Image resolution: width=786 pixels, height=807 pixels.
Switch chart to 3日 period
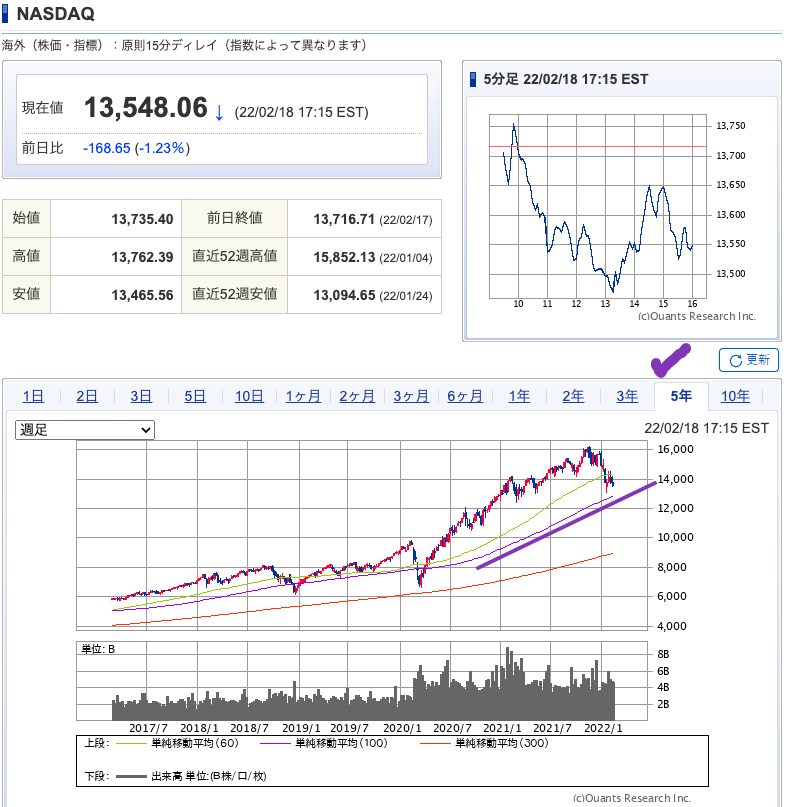click(x=141, y=396)
